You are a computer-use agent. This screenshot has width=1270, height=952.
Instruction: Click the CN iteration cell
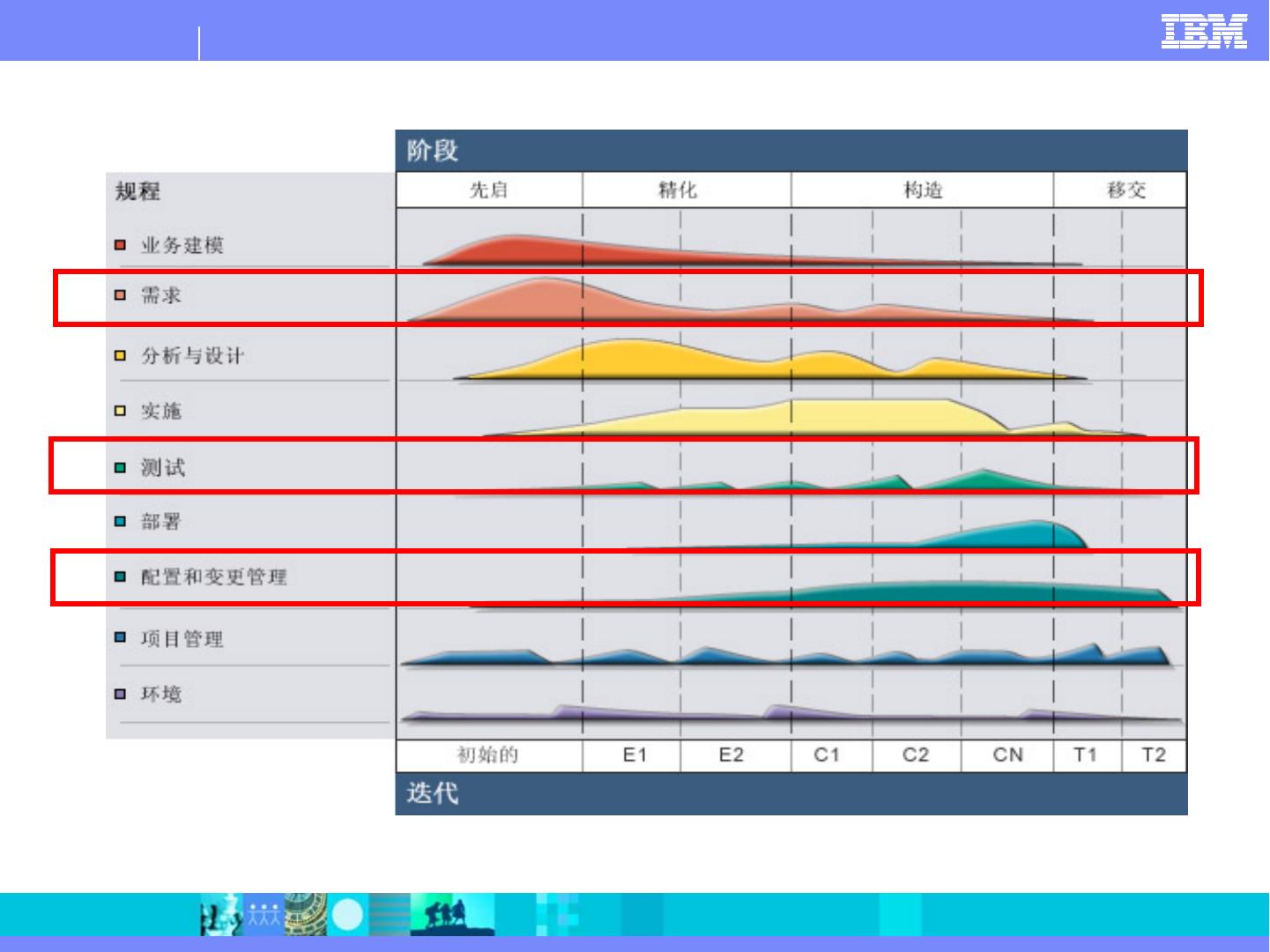1007,755
